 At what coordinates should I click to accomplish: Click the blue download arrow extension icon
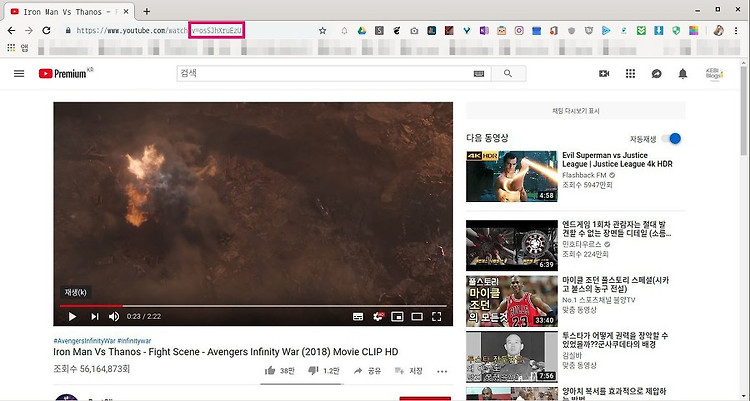659,31
